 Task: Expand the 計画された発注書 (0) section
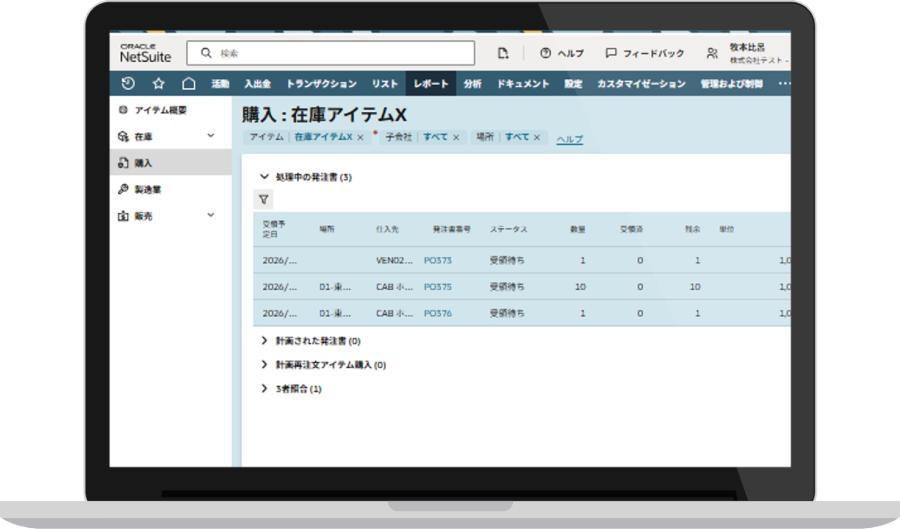pos(264,341)
